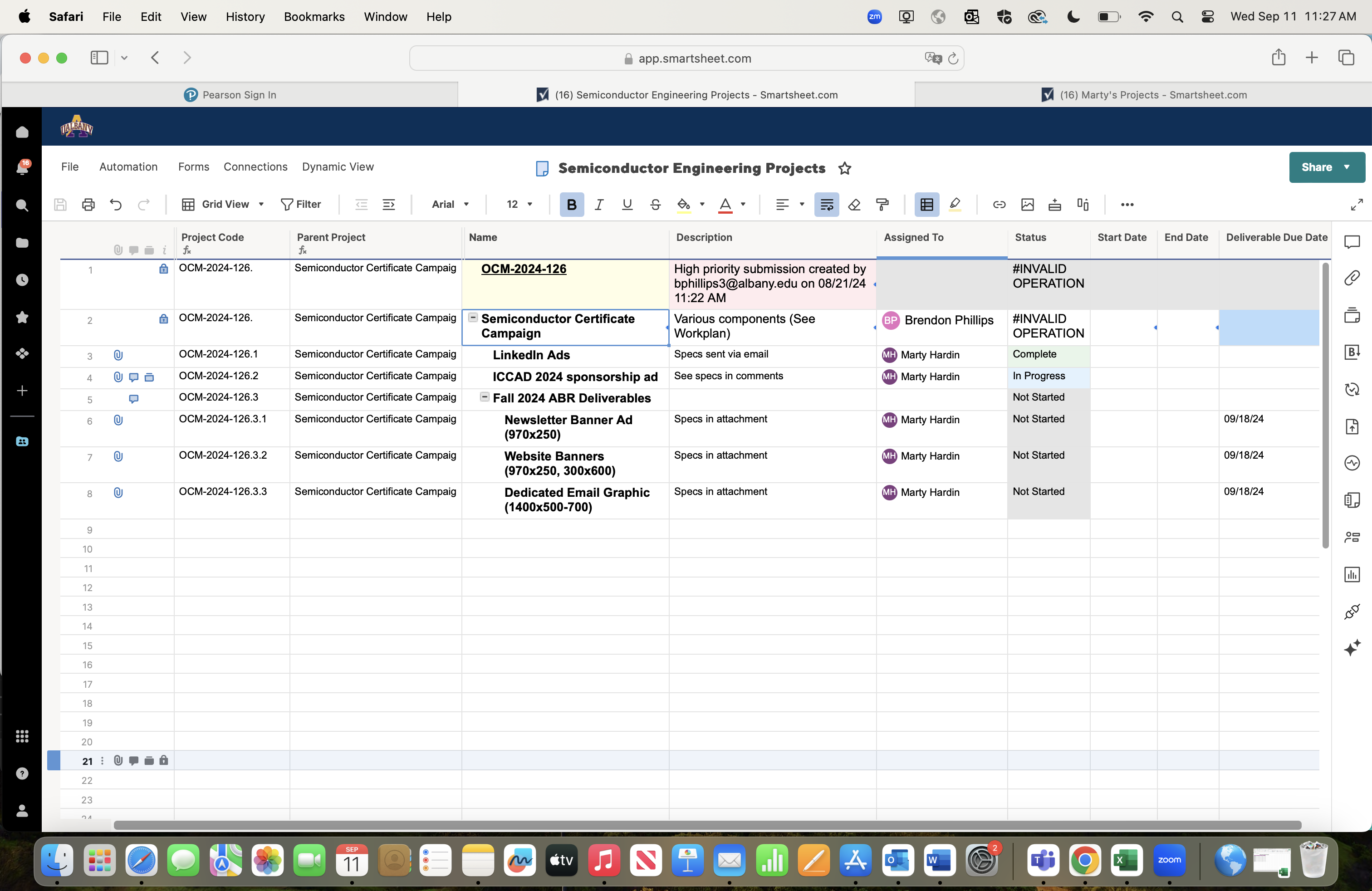Switch to Marty's Projects browser tab
1372x891 pixels.
coord(1143,95)
